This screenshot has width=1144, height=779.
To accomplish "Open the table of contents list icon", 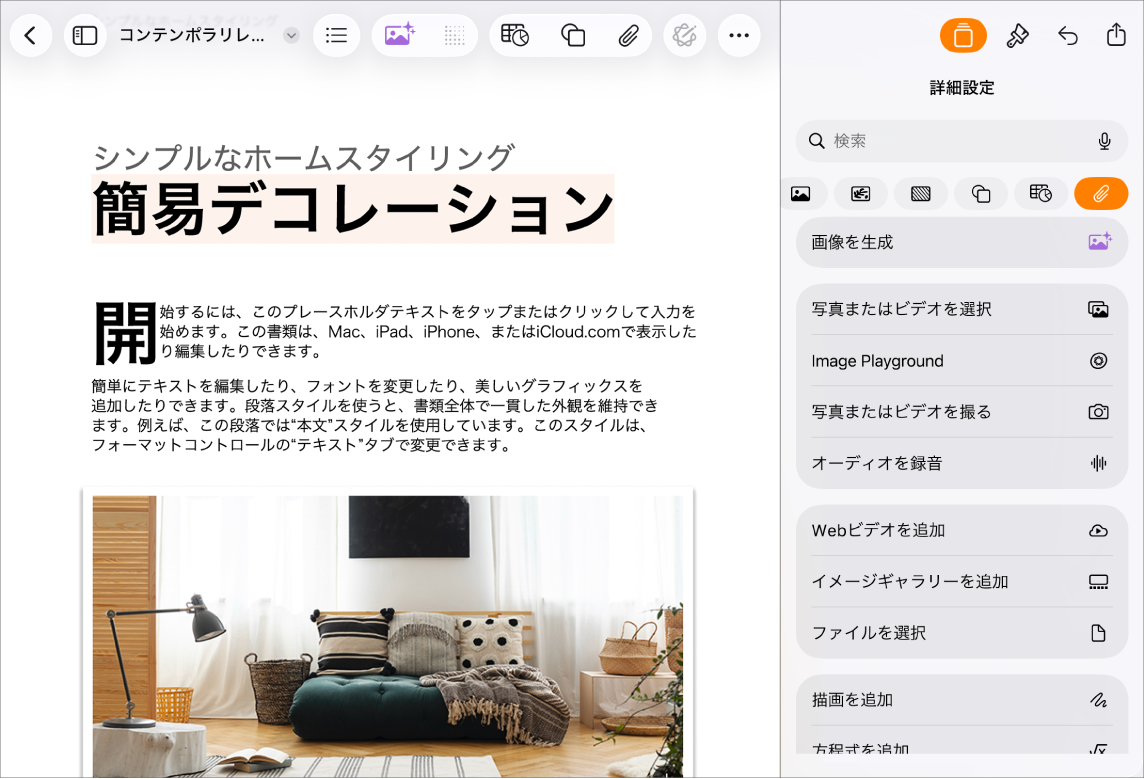I will (336, 35).
